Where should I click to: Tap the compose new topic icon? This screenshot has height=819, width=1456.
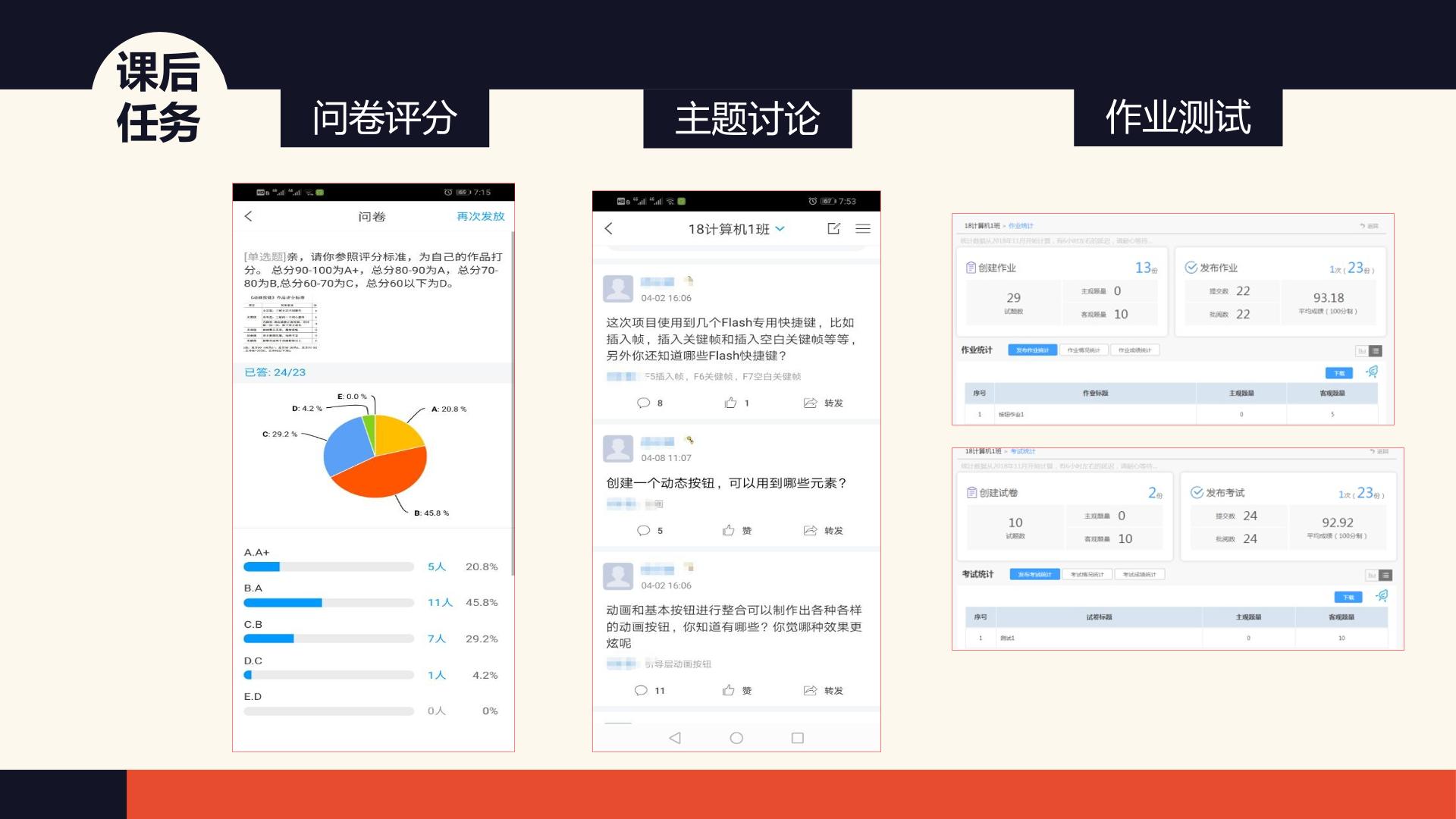(x=833, y=228)
